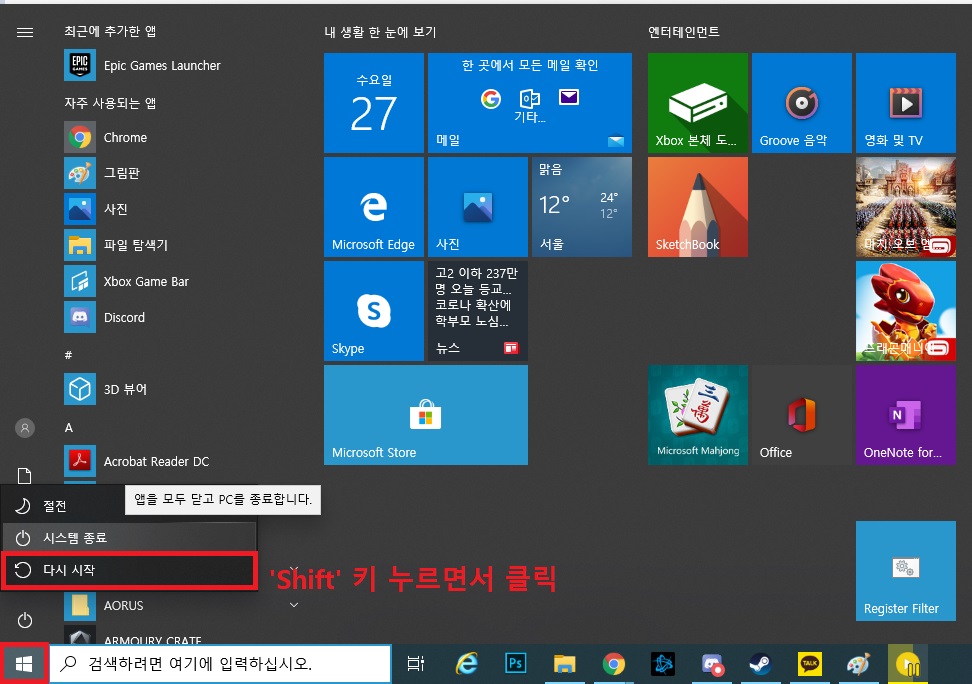Select 절전 sleep option
The height and width of the screenshot is (684, 972).
(x=62, y=506)
